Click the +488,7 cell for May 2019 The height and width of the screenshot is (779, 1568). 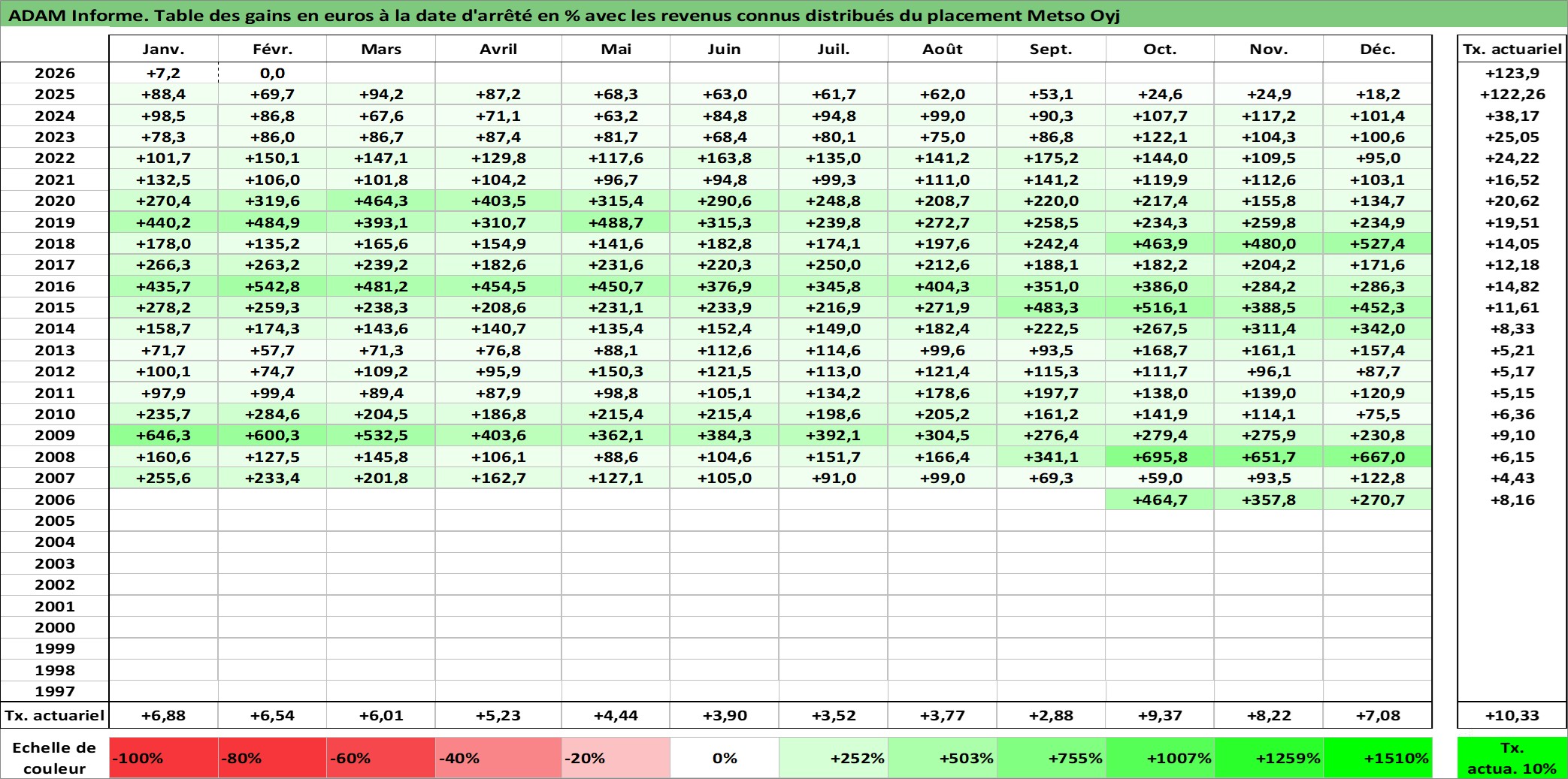[616, 222]
